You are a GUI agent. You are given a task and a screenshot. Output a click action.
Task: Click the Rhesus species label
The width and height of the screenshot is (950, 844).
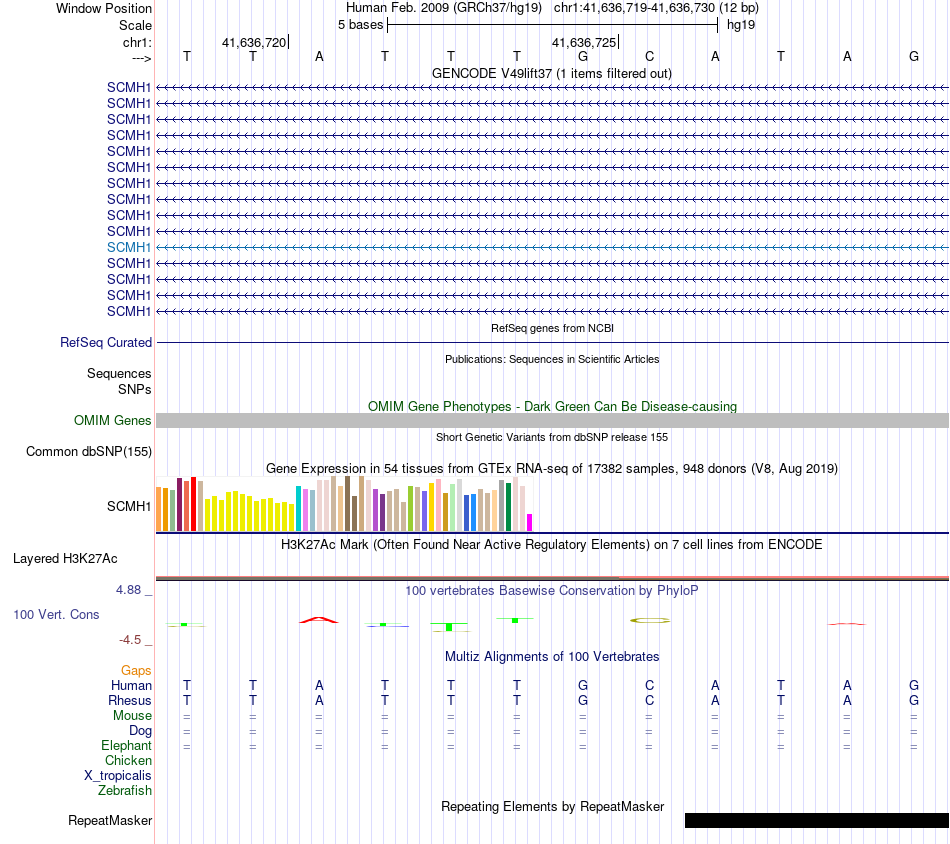[130, 700]
